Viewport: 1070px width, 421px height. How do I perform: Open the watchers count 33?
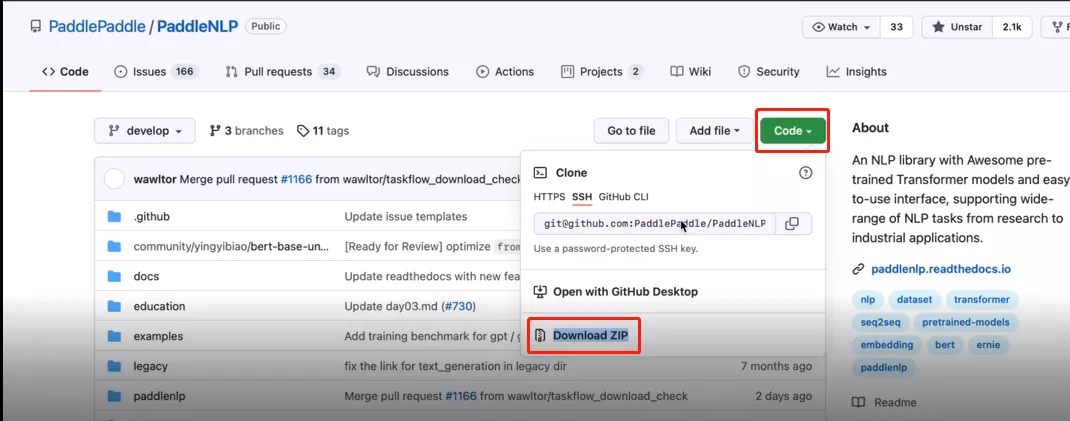(897, 27)
